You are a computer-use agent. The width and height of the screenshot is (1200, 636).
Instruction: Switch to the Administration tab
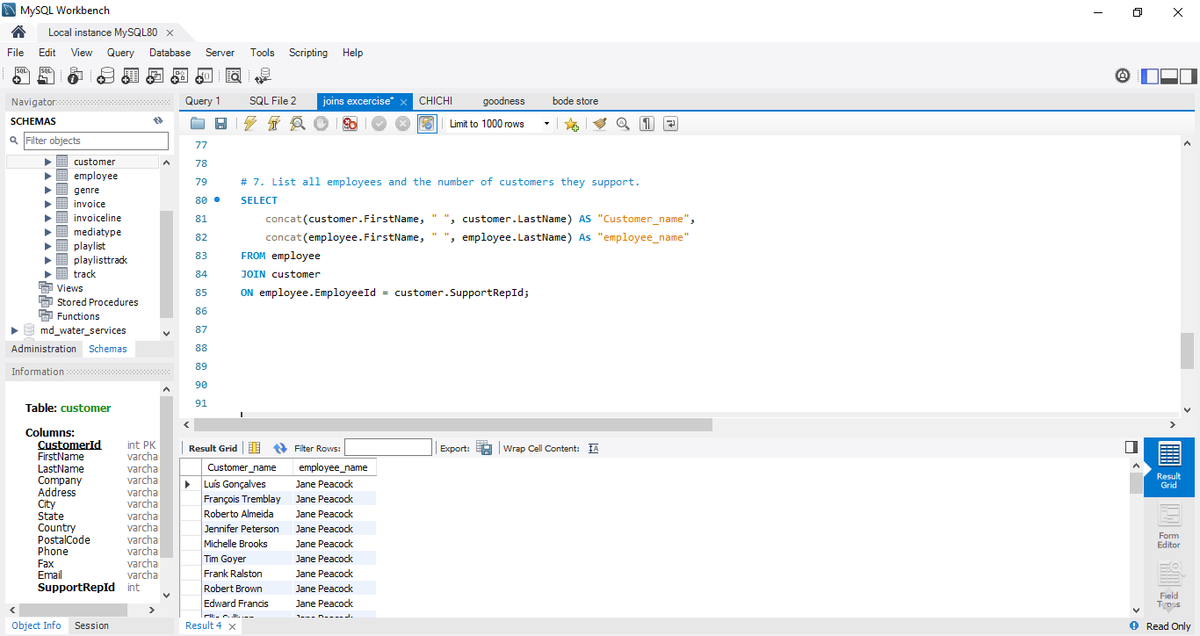tap(44, 349)
